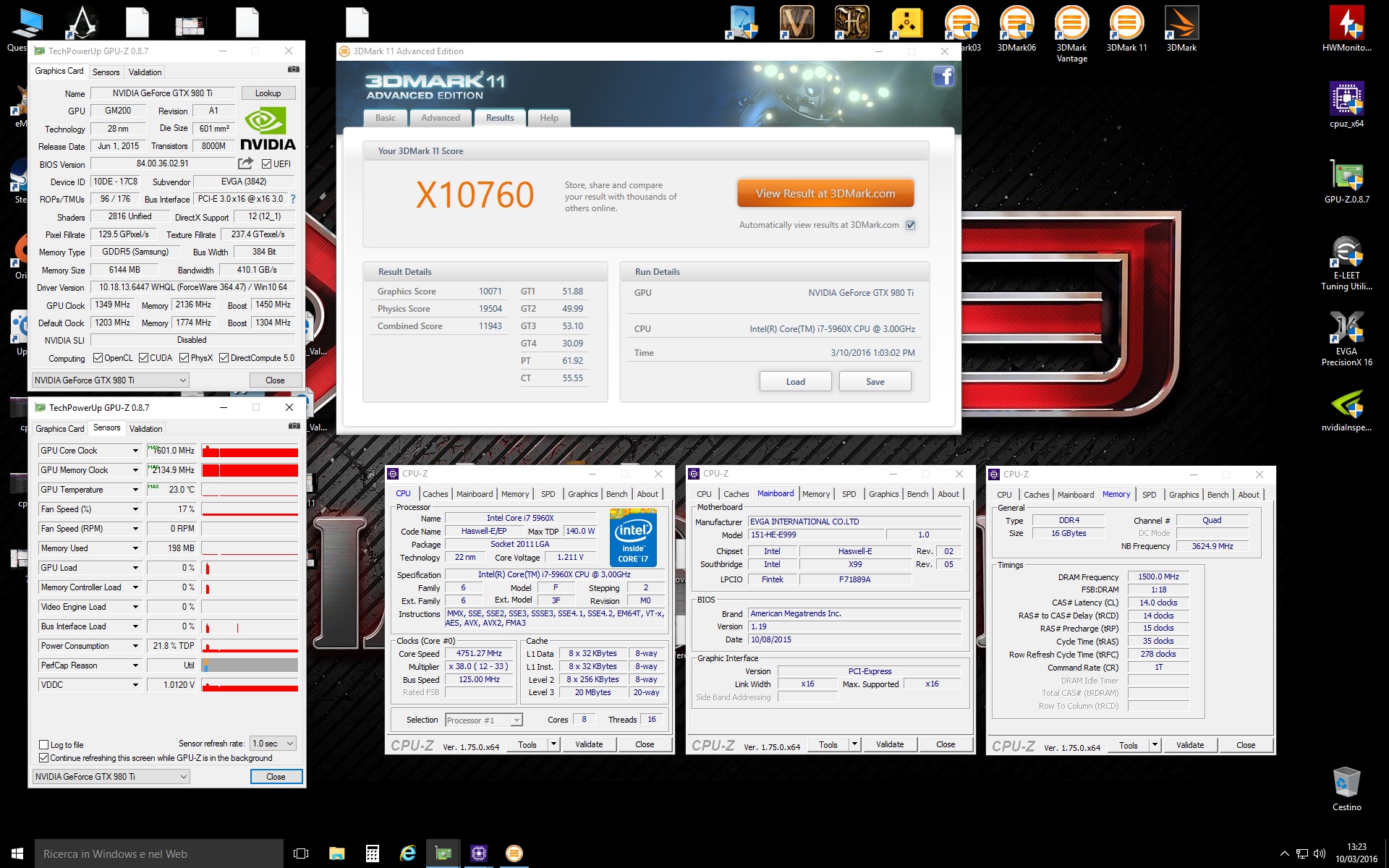Screen dimensions: 1389x868
Task: Click View Result at 3DMark.com button
Action: pyautogui.click(x=825, y=193)
